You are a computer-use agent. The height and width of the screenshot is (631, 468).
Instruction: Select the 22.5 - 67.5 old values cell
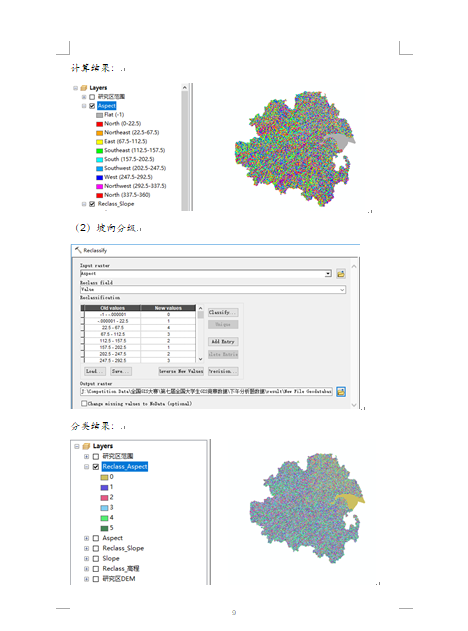click(113, 328)
